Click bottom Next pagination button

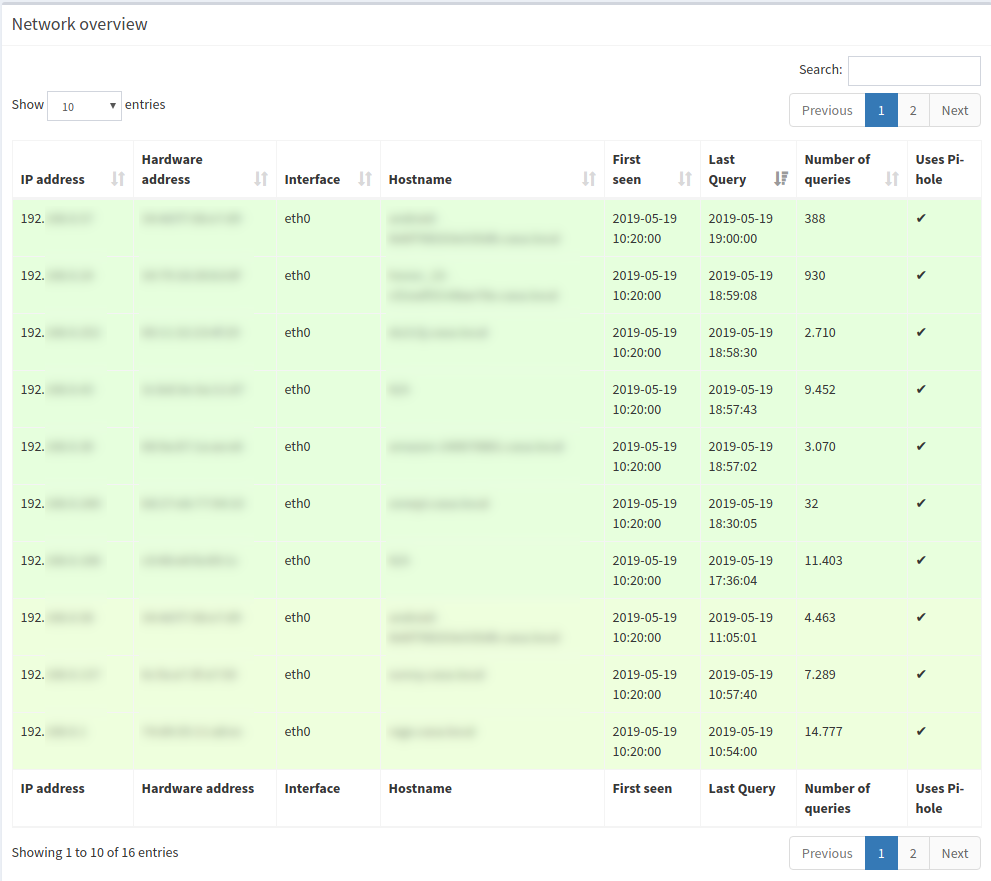(x=954, y=853)
